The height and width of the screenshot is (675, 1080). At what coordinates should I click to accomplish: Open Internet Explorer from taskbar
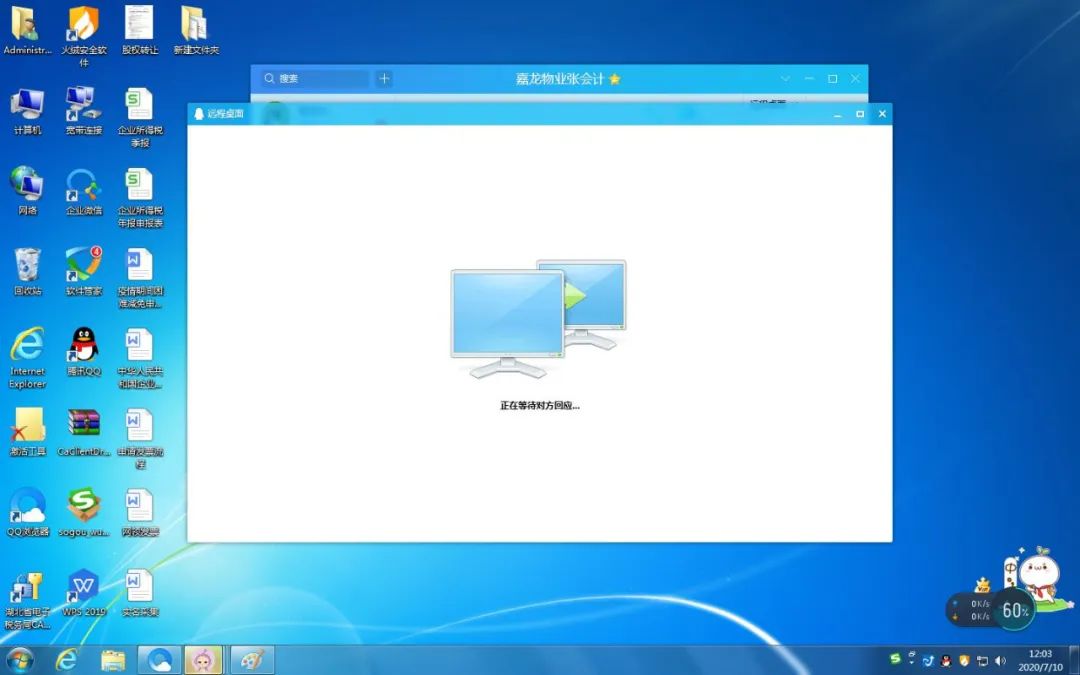coord(66,660)
